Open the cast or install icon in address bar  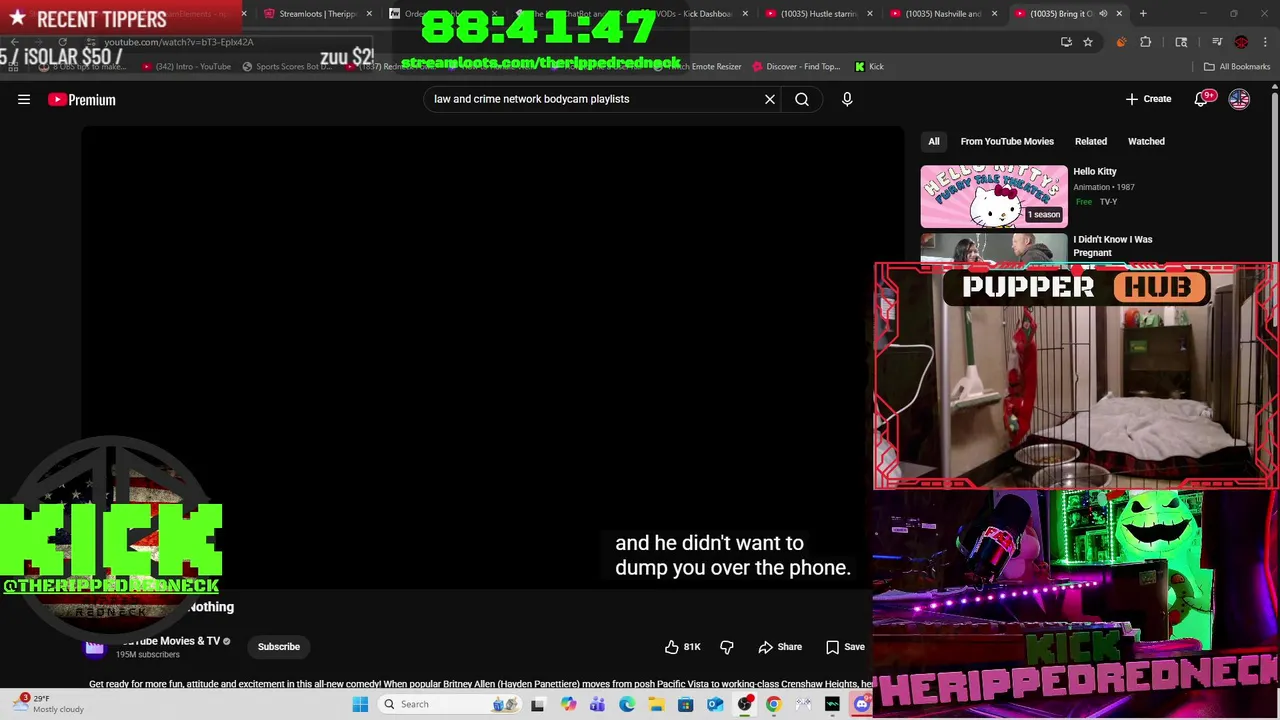point(1066,42)
